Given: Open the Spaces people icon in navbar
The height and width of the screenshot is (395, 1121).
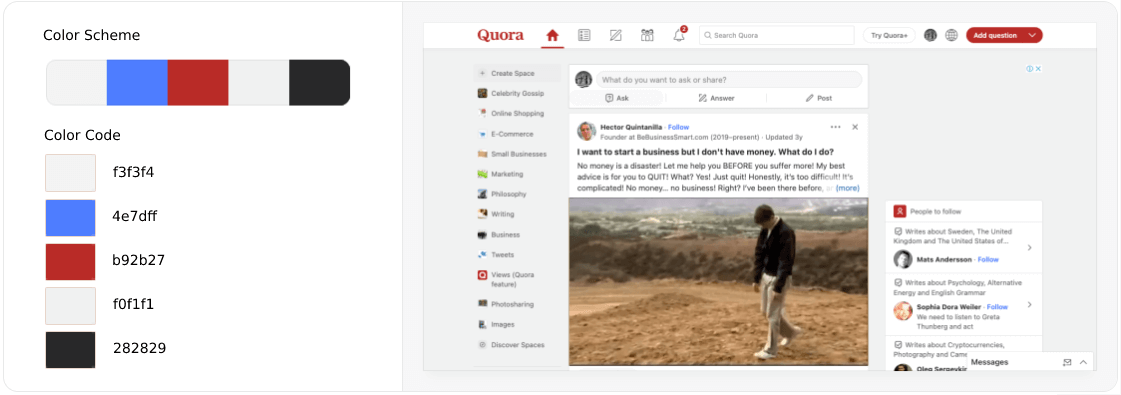Looking at the screenshot, I should click(648, 35).
